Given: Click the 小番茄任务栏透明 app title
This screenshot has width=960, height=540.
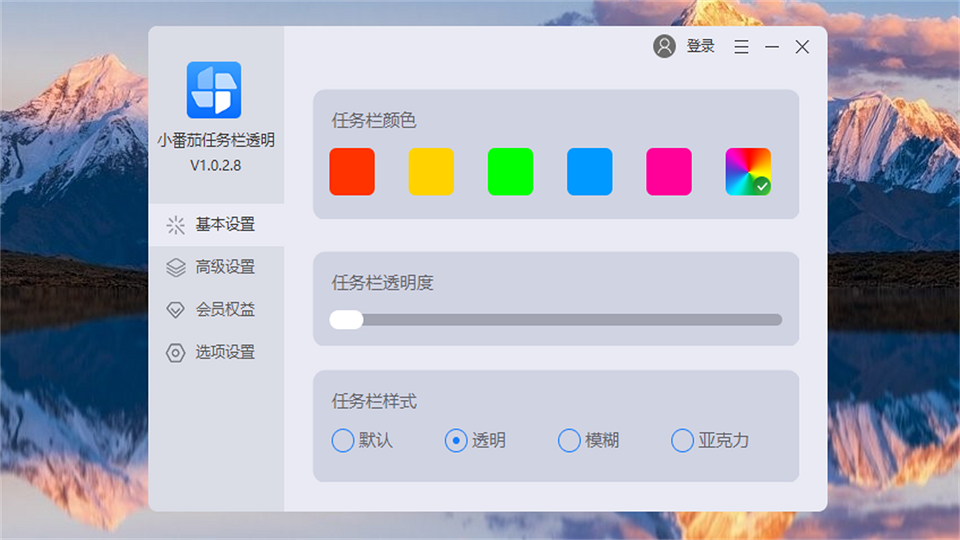Looking at the screenshot, I should (216, 140).
